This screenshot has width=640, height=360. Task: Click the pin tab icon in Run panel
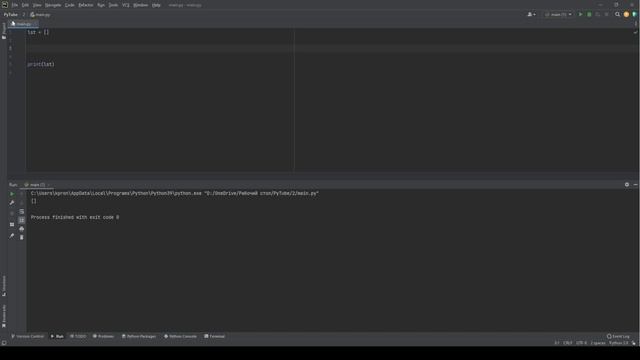(12, 236)
